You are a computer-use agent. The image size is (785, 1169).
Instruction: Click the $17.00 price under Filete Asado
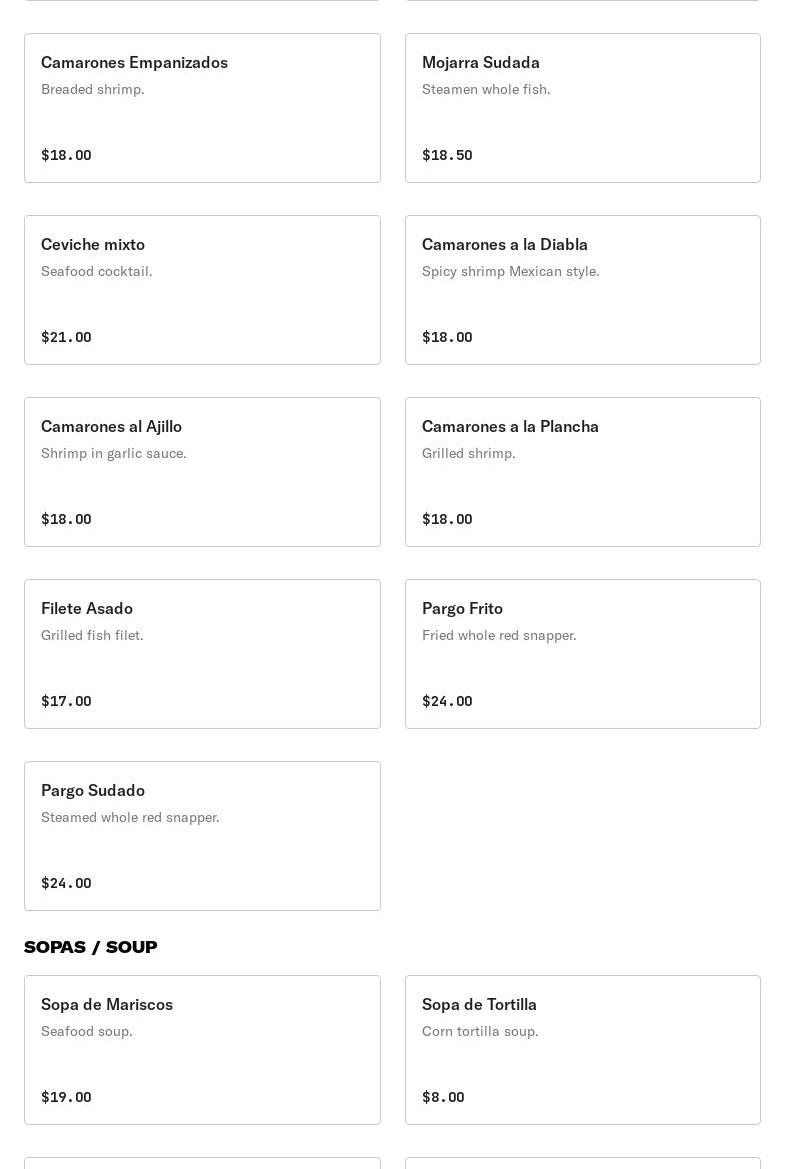[x=66, y=701]
